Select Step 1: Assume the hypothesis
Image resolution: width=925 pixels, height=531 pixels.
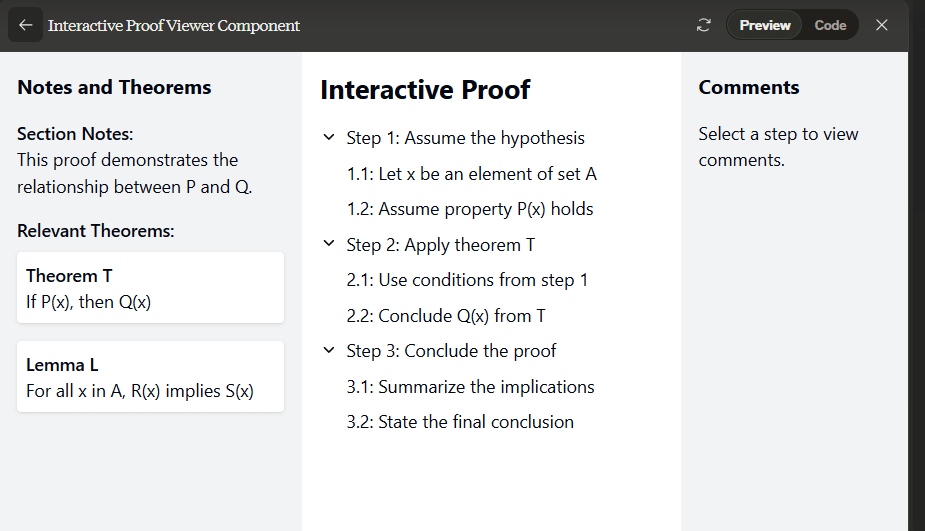coord(465,138)
